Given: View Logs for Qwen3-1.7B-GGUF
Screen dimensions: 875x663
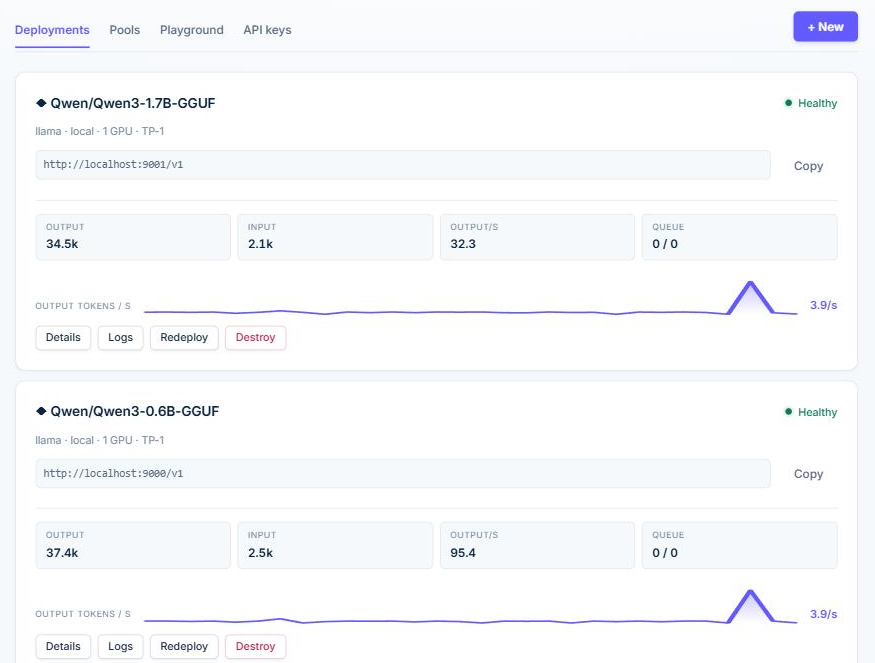Looking at the screenshot, I should point(120,338).
